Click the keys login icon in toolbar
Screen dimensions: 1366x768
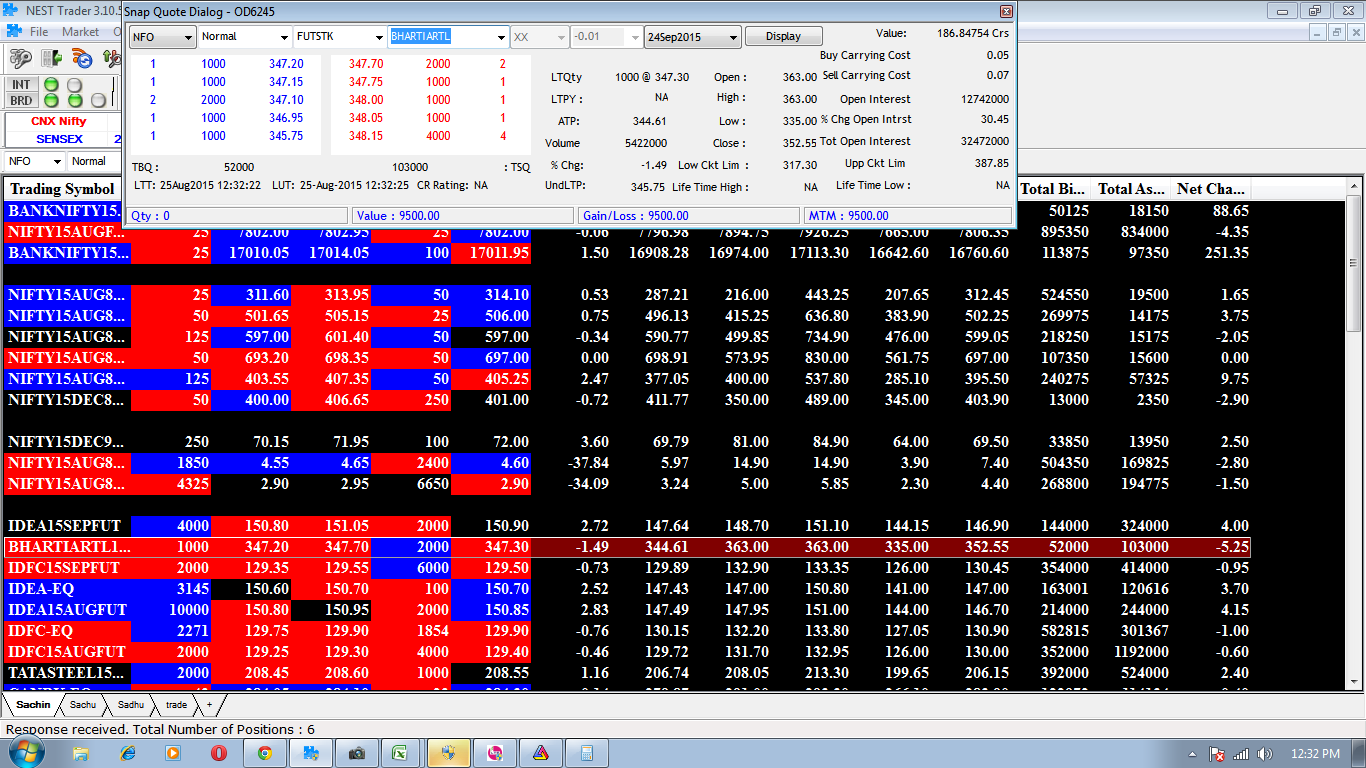pos(20,59)
